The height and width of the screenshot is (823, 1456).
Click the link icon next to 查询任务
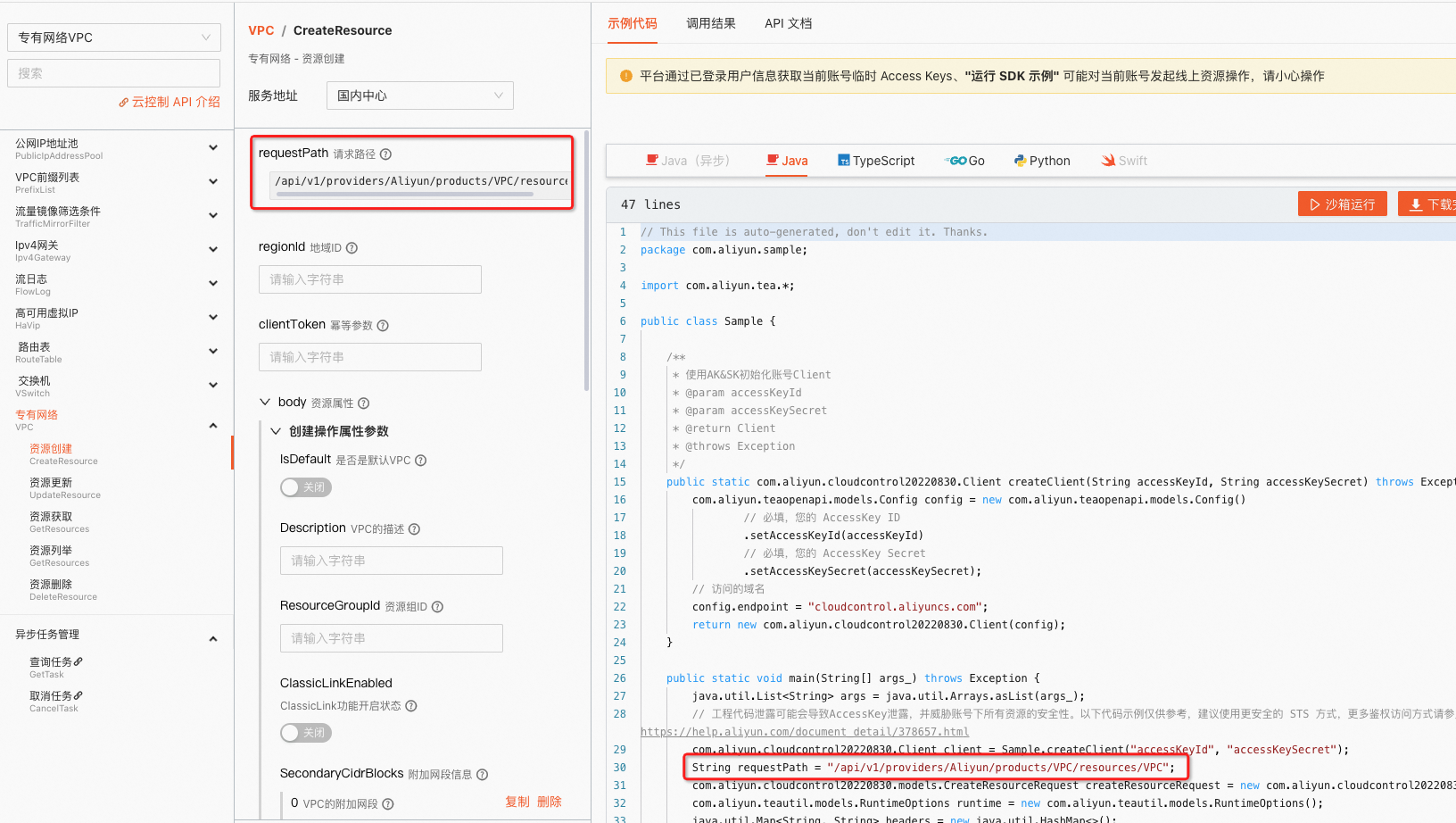coord(79,661)
